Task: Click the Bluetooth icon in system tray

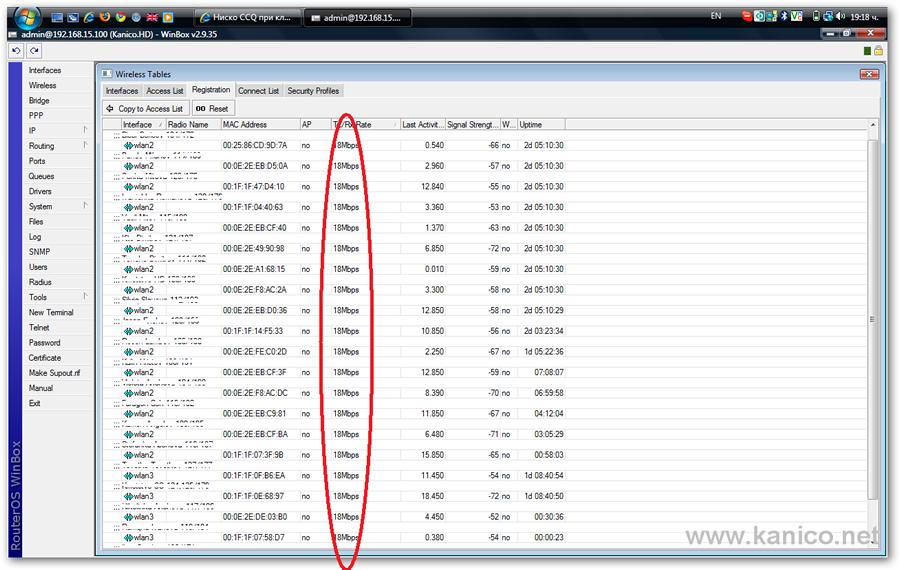Action: coord(784,17)
